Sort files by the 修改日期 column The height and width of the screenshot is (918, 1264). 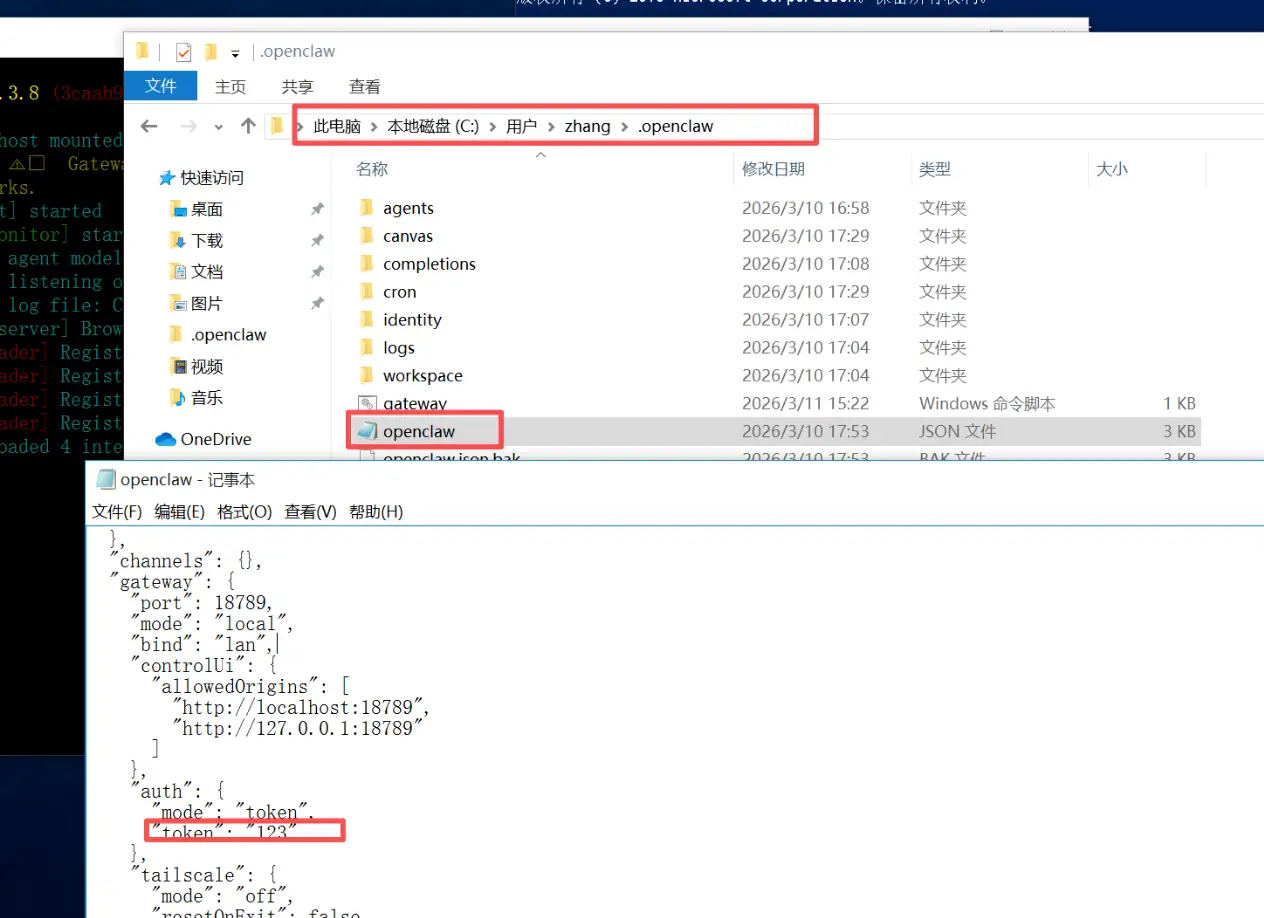coord(773,170)
